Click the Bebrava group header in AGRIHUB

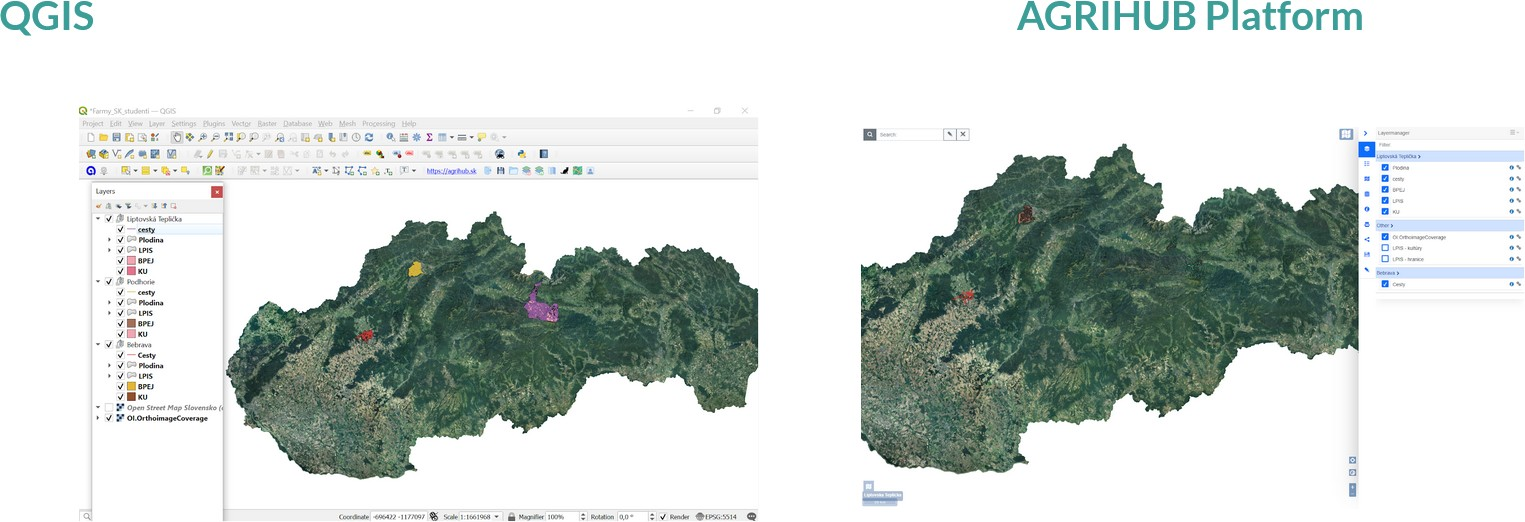[x=1449, y=273]
